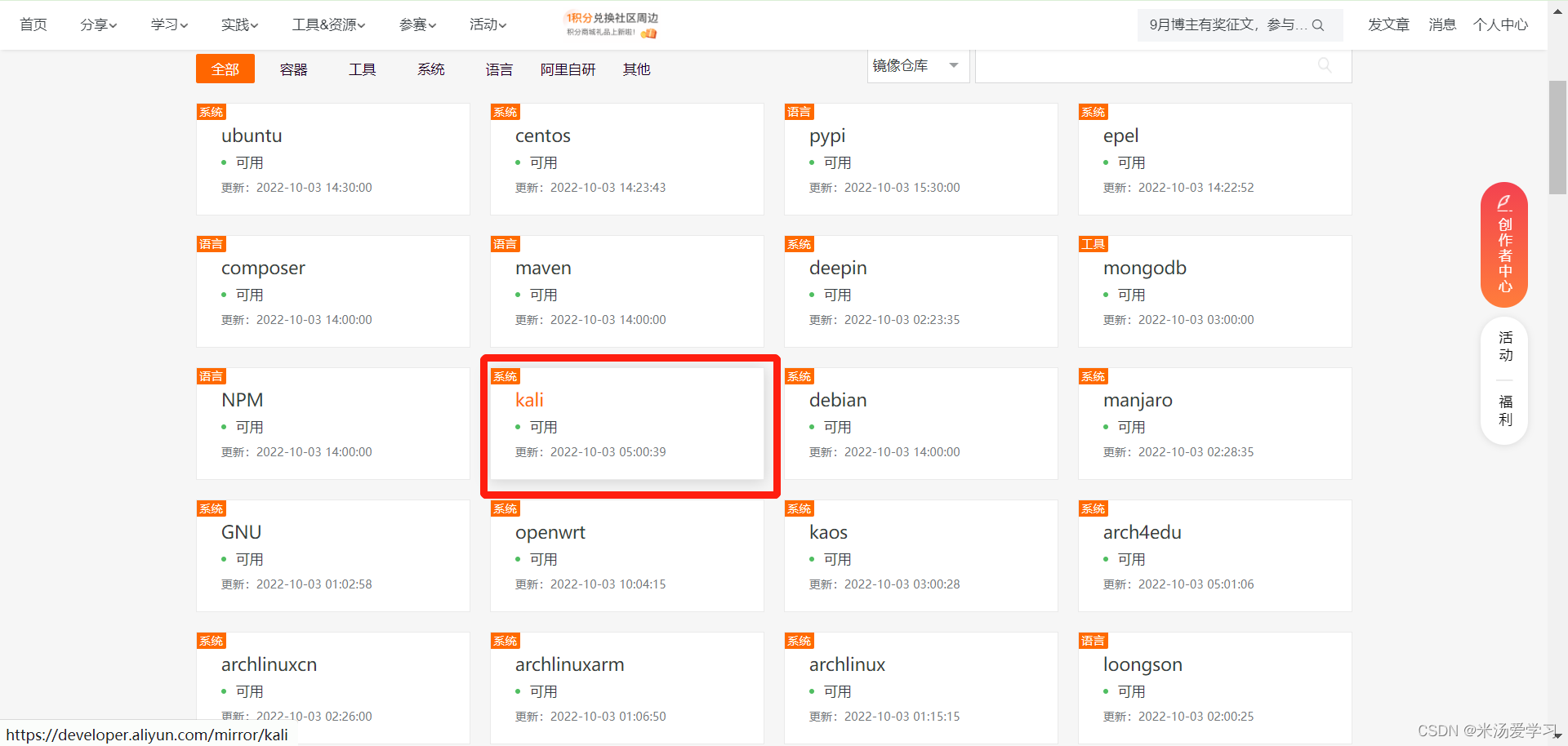Open the arch4edu mirror card
Viewport: 1568px width, 746px height.
(x=1215, y=556)
